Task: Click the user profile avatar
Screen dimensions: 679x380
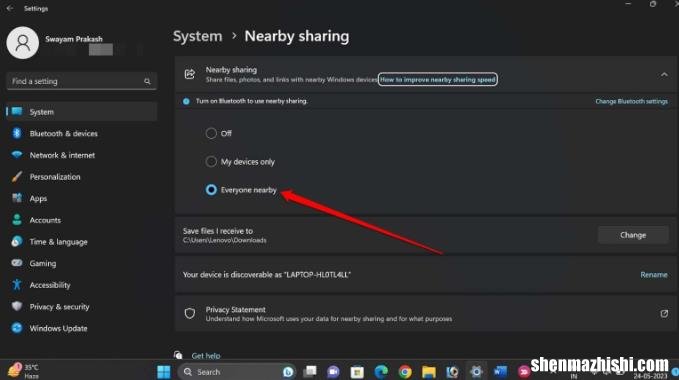Action: (x=23, y=42)
